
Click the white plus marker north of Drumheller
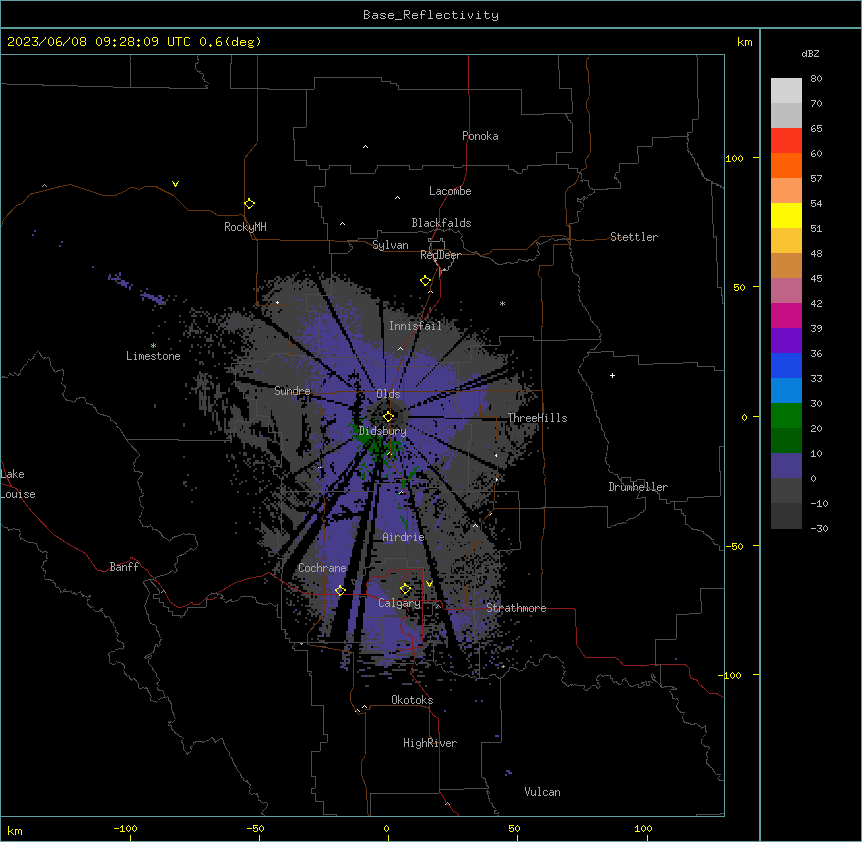tap(612, 375)
